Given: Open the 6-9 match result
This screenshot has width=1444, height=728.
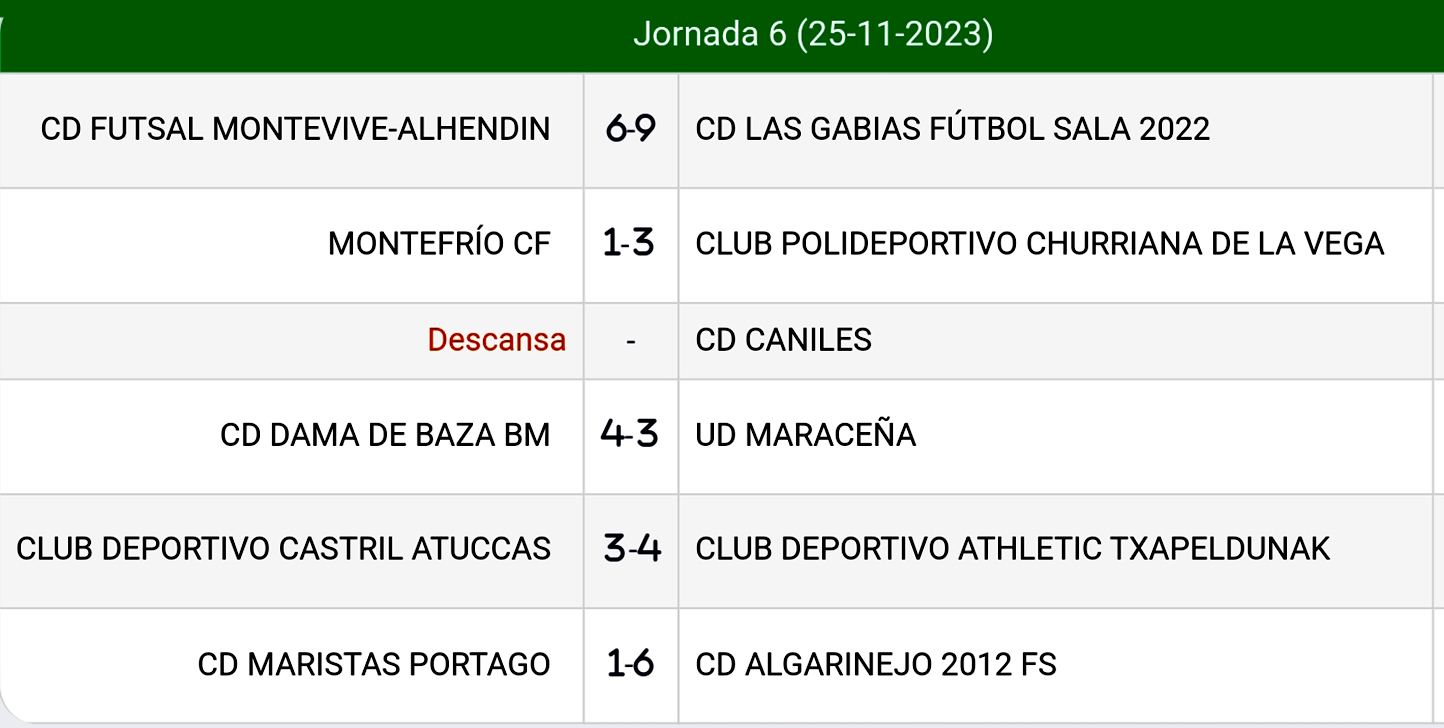Looking at the screenshot, I should [631, 129].
